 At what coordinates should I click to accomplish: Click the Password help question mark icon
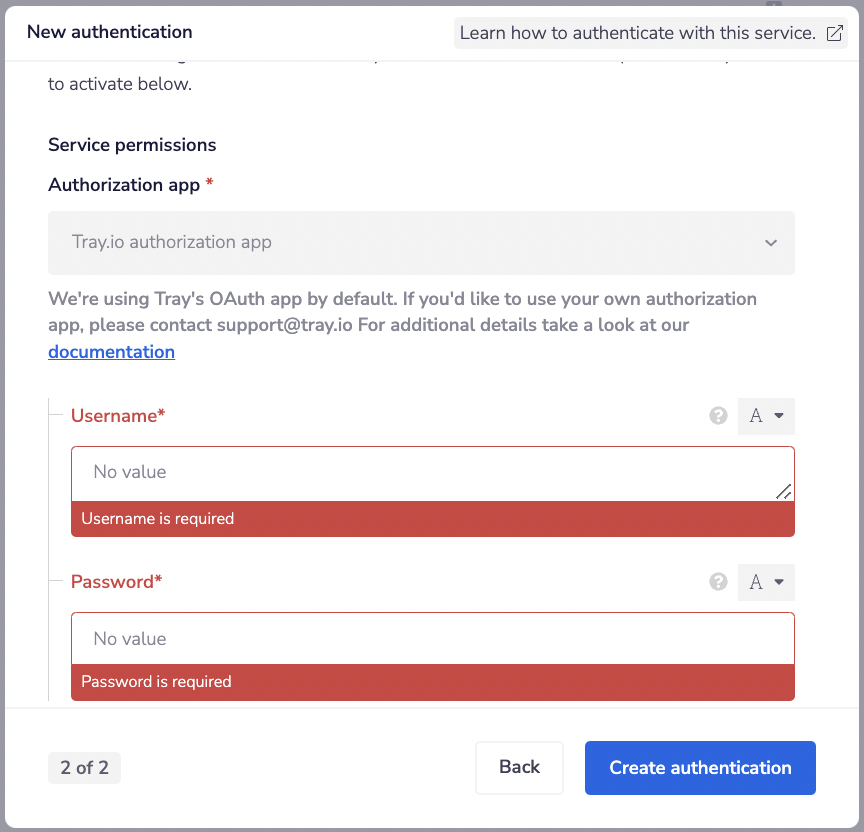718,582
